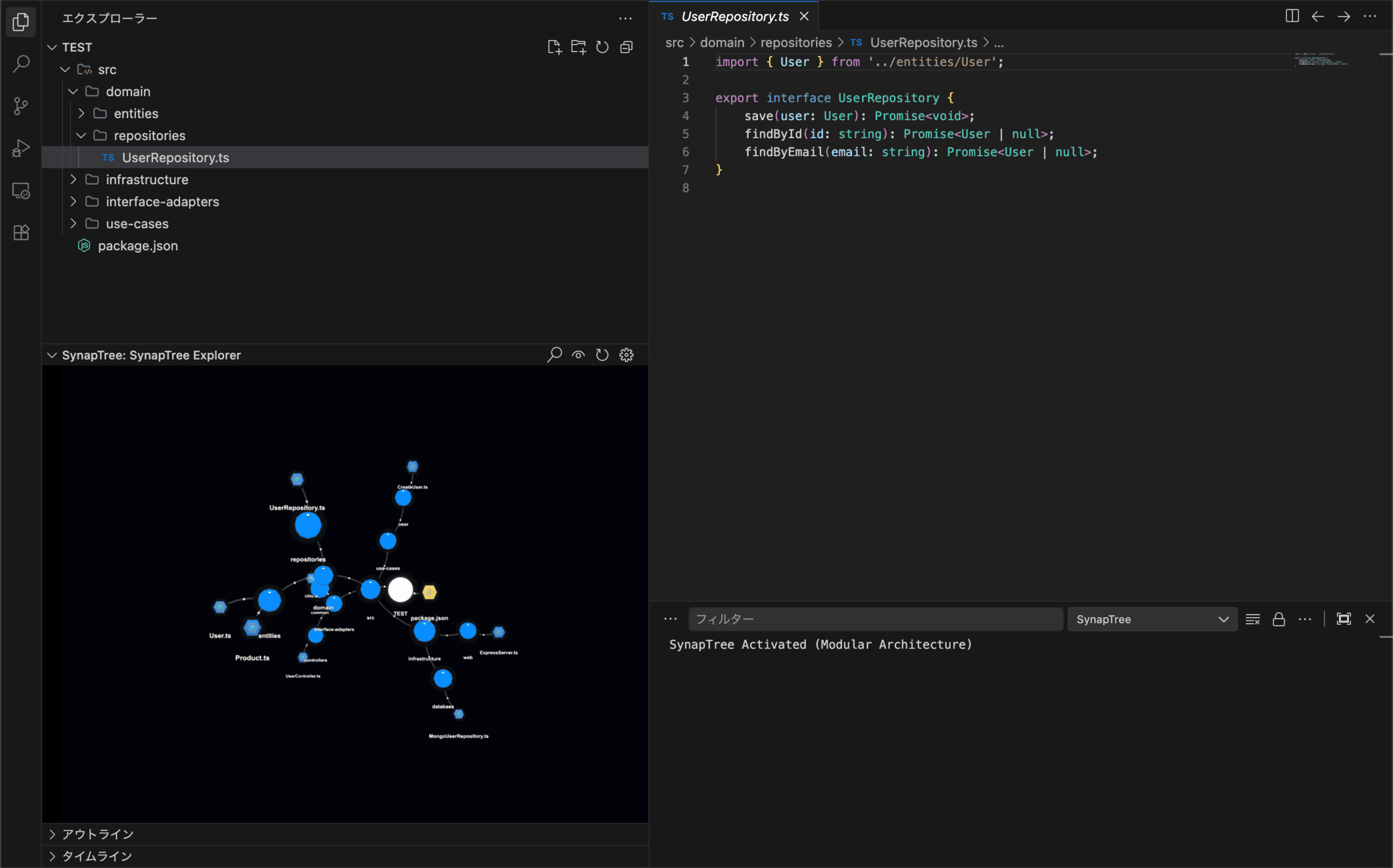1393x868 pixels.
Task: Toggle maximize output panel size
Action: tap(1344, 619)
